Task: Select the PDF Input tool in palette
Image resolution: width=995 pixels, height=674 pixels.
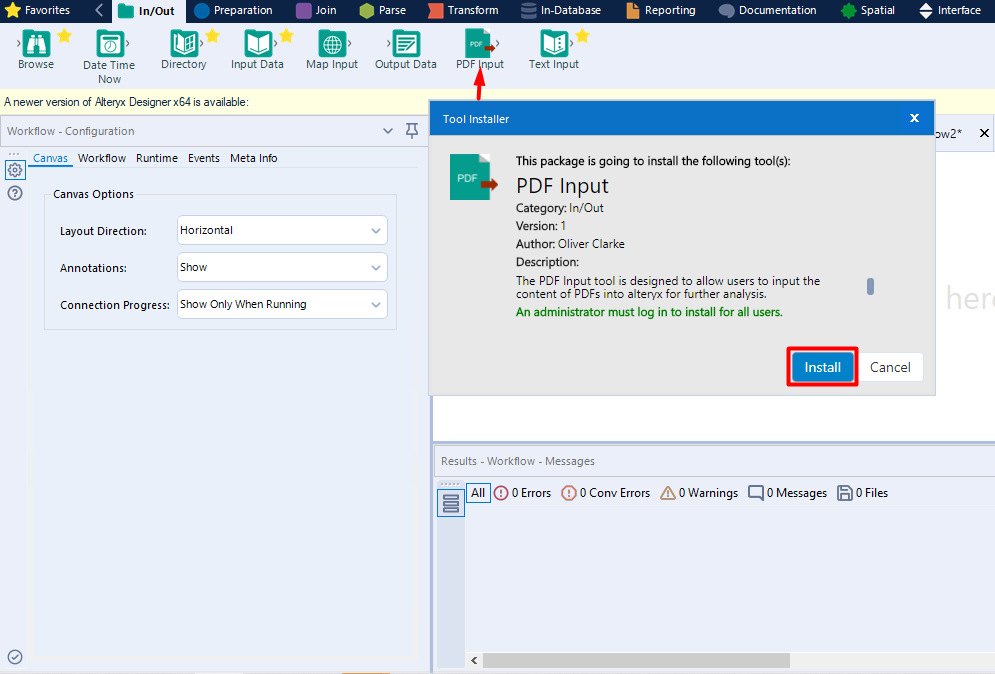Action: coord(480,50)
